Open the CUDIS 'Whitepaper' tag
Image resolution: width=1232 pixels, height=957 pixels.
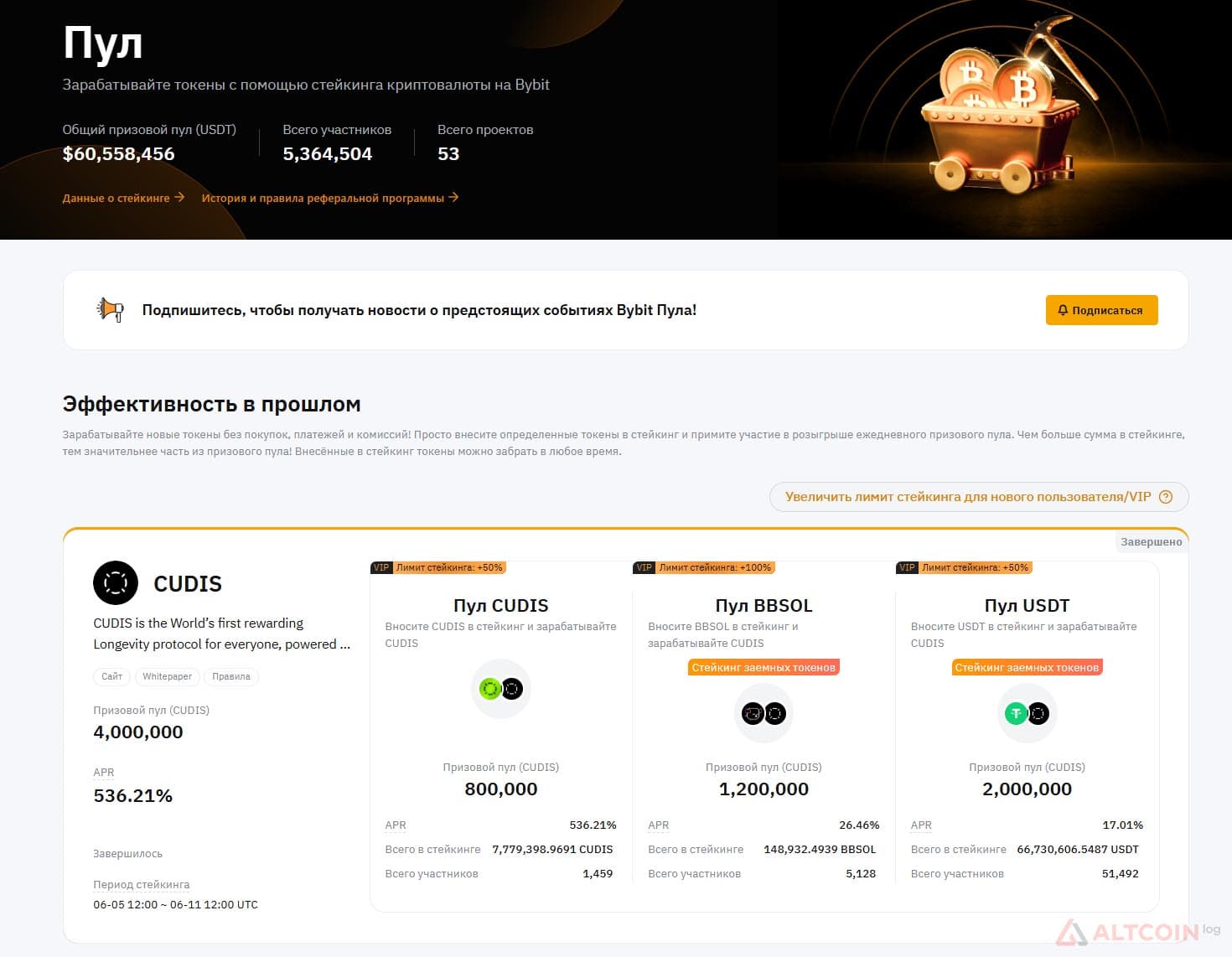tap(168, 676)
